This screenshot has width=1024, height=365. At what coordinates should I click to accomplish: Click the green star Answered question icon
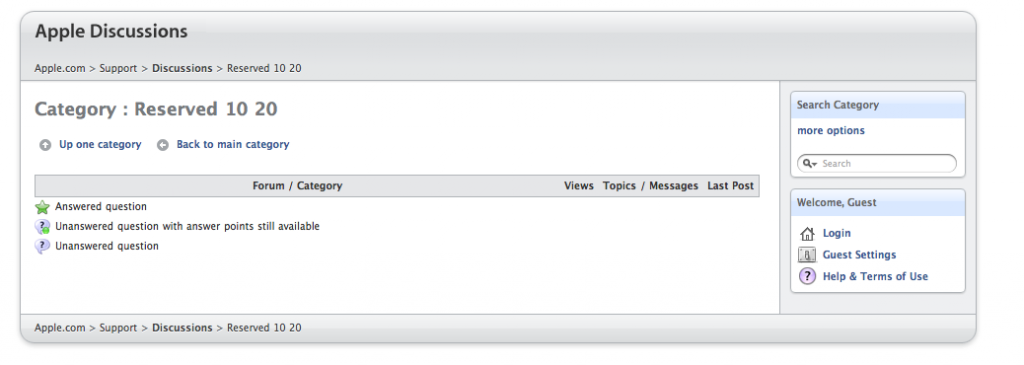(42, 208)
